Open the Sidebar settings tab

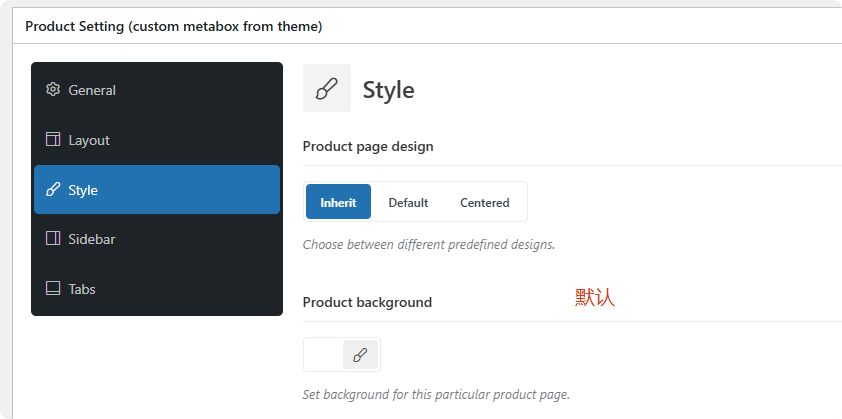[92, 239]
